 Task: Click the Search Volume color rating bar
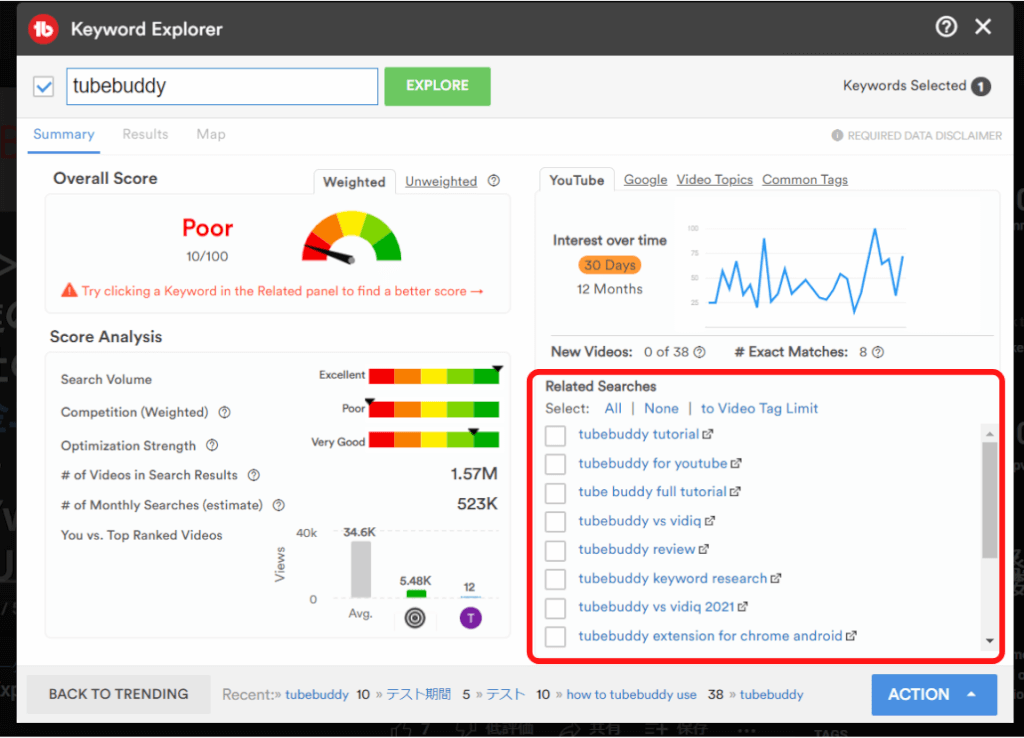point(434,376)
